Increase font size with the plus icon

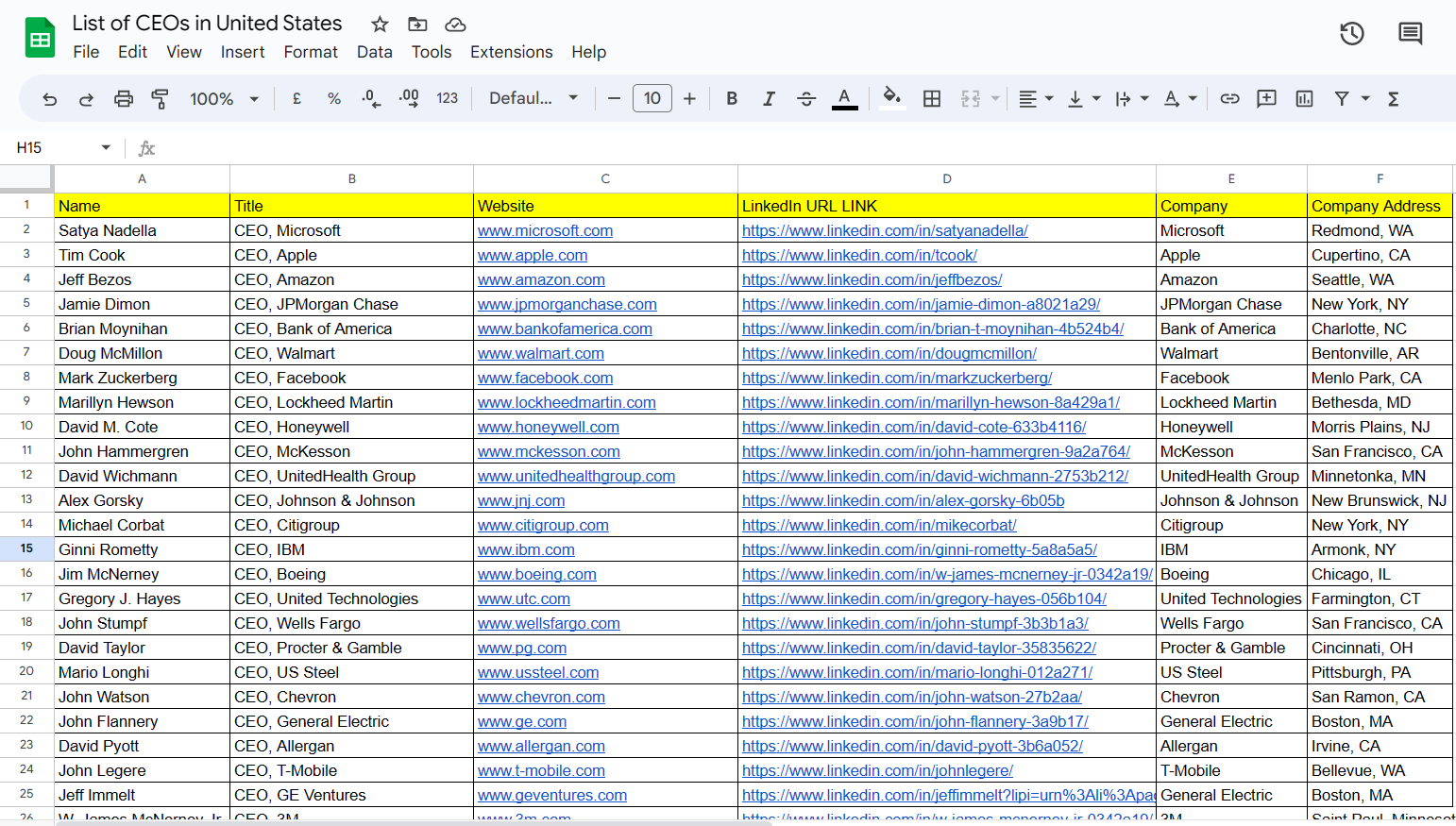(x=689, y=98)
